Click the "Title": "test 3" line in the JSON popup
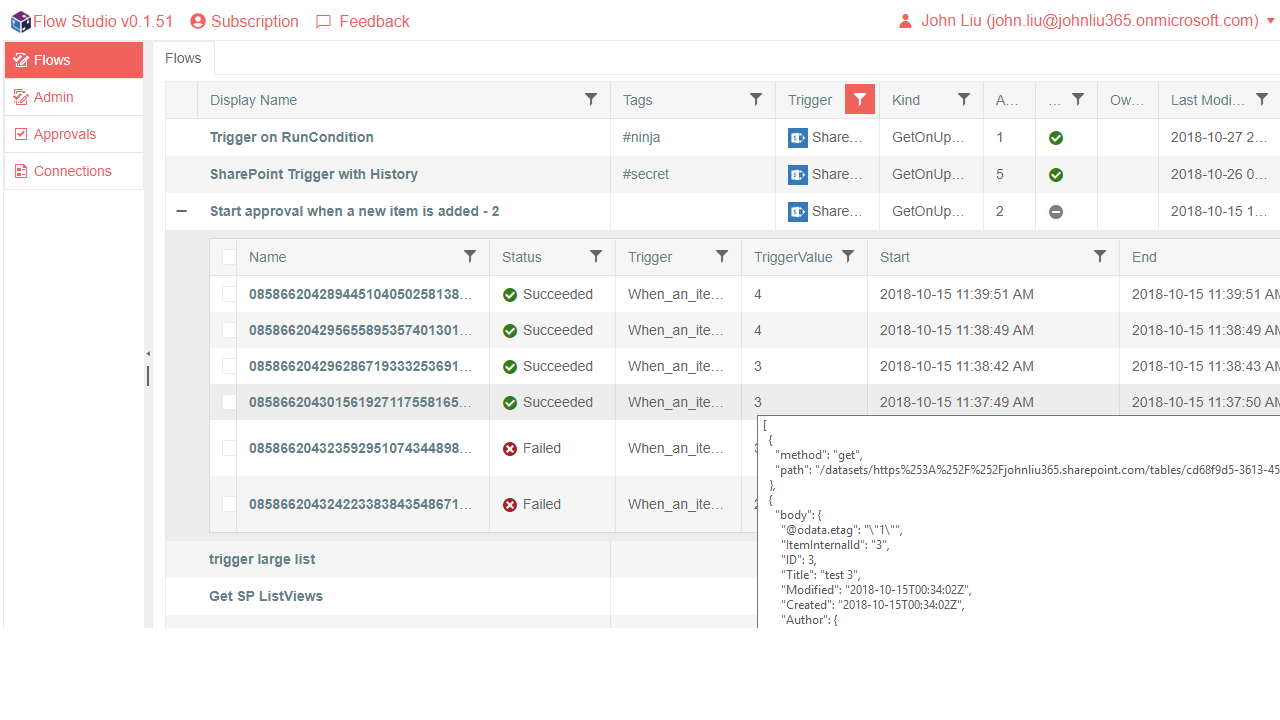Image resolution: width=1280 pixels, height=720 pixels. pyautogui.click(x=821, y=575)
